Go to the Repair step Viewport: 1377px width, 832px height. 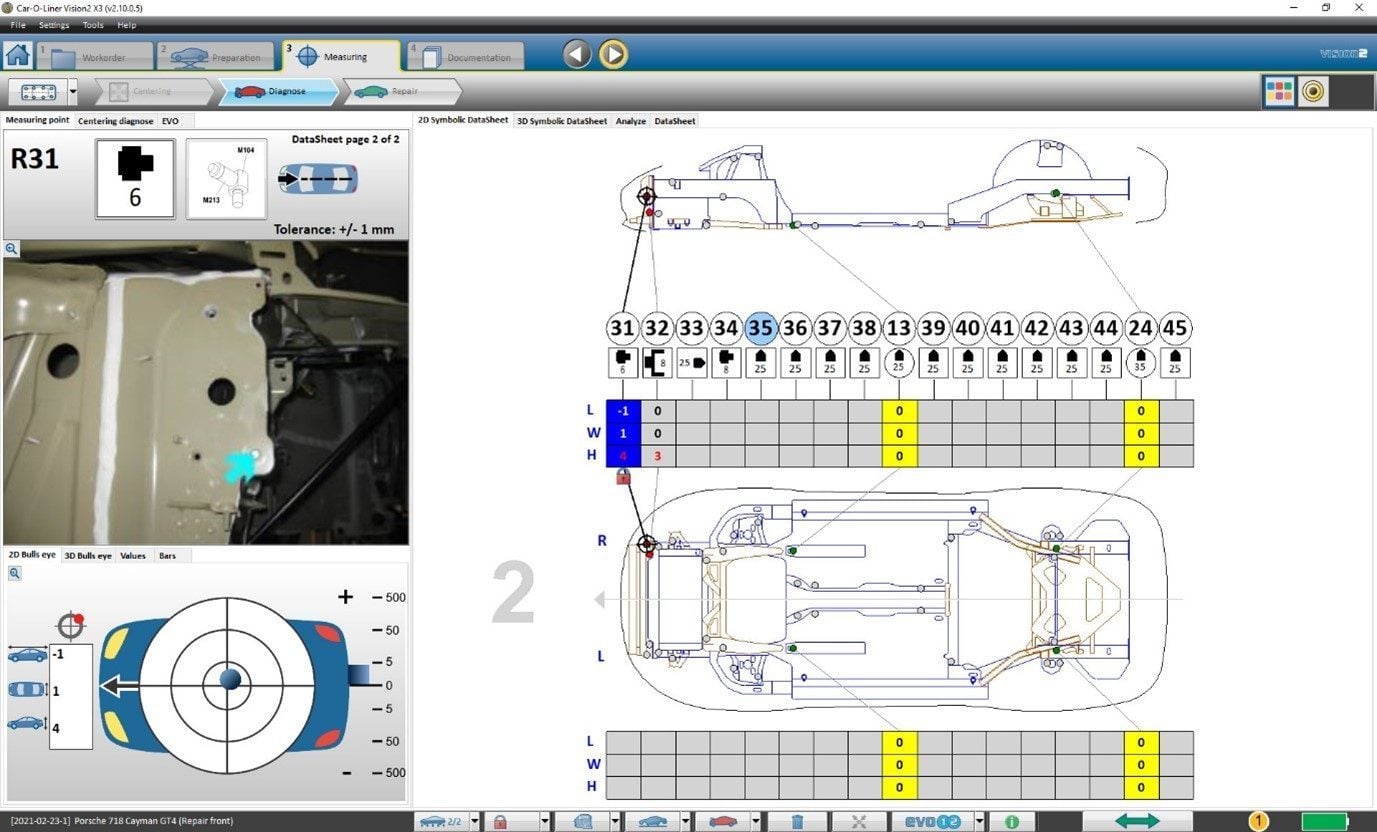403,91
